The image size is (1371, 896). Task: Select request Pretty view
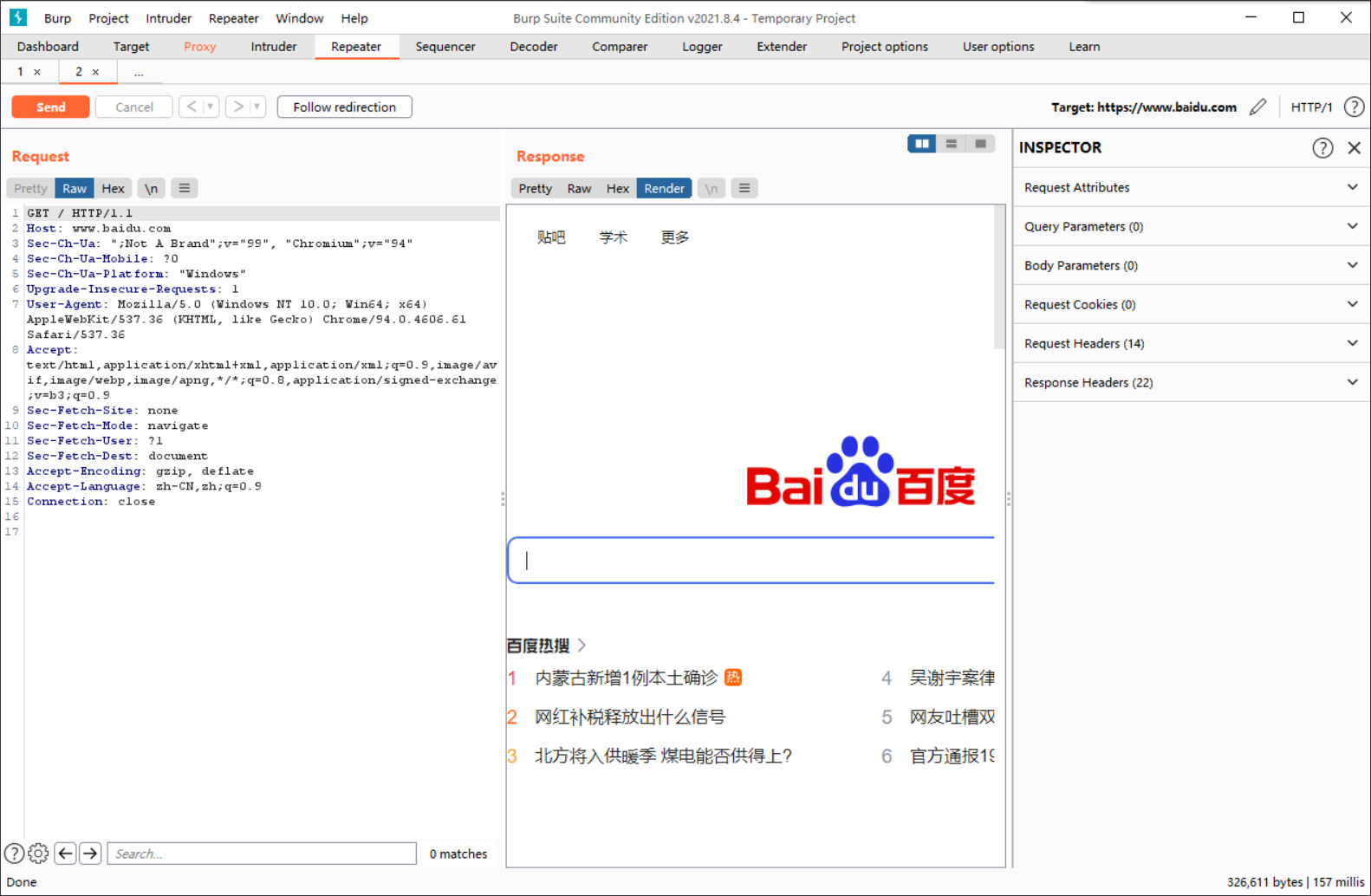[30, 188]
